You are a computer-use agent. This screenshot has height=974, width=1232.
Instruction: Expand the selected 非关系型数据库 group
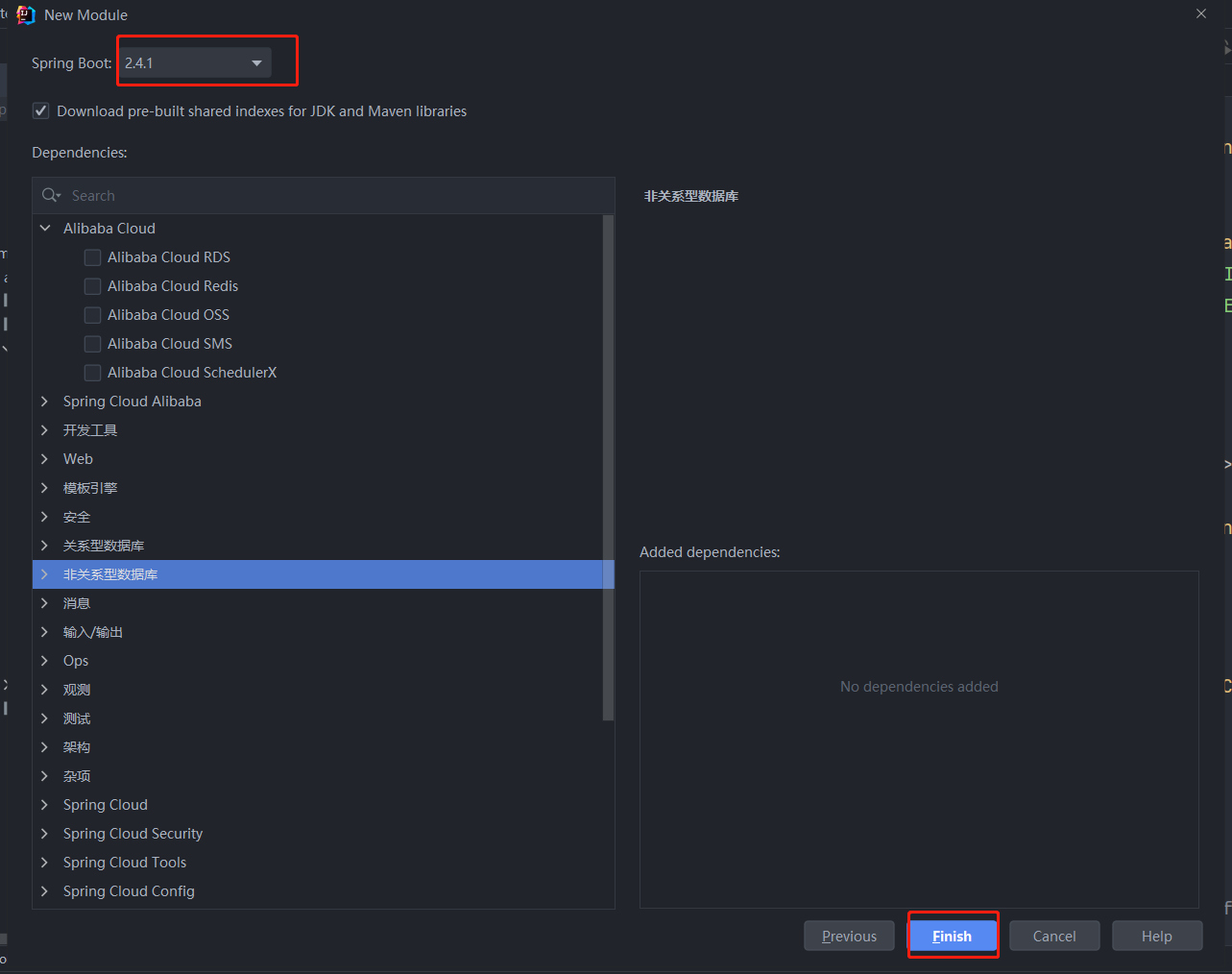point(44,573)
